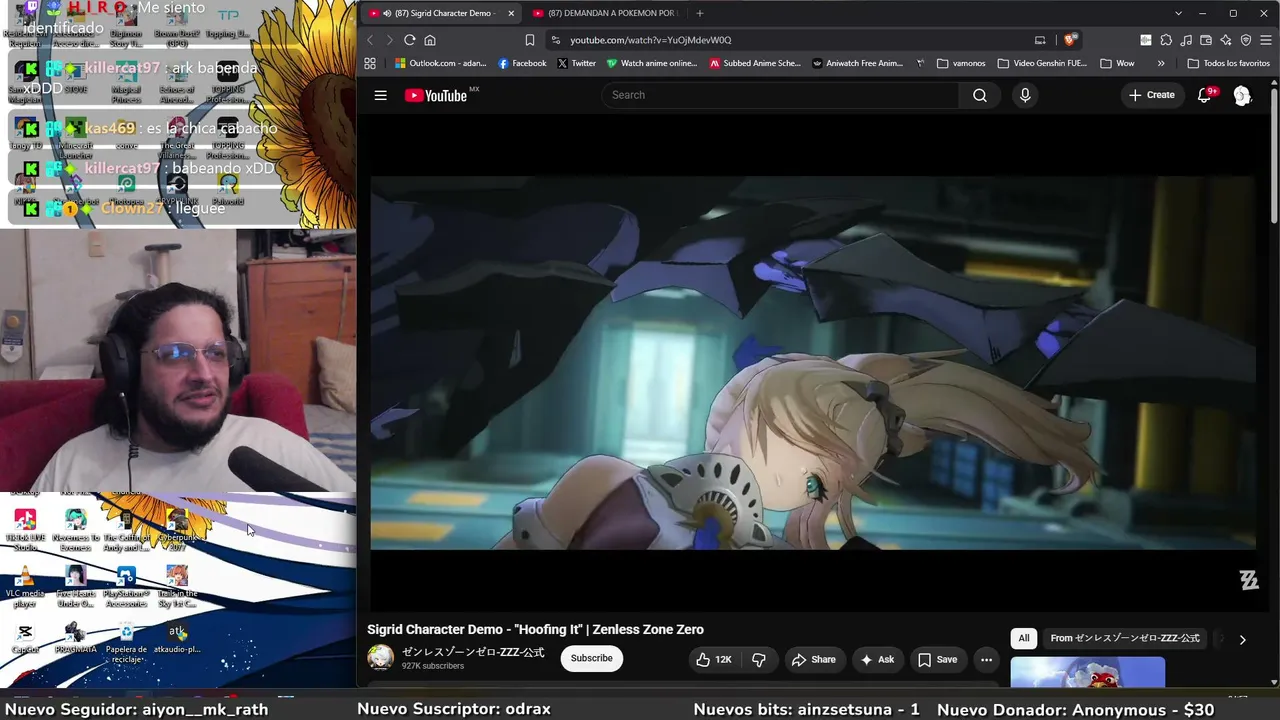Subscribe to the ゼンレスゾーンゼロ-ZZZ channel
This screenshot has height=720, width=1280.
591,658
